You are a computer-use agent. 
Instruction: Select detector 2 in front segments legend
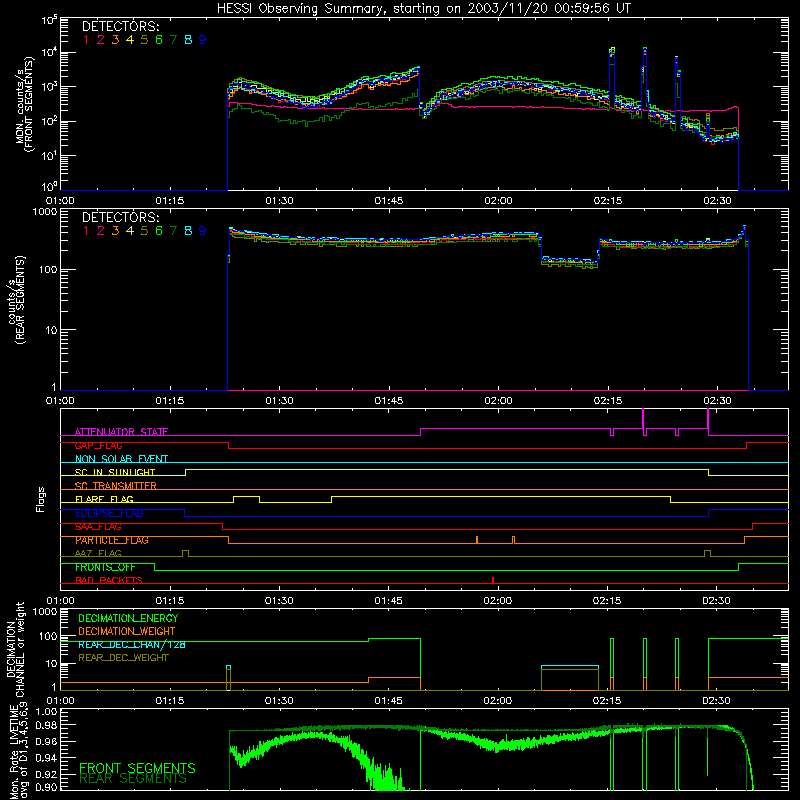[101, 40]
